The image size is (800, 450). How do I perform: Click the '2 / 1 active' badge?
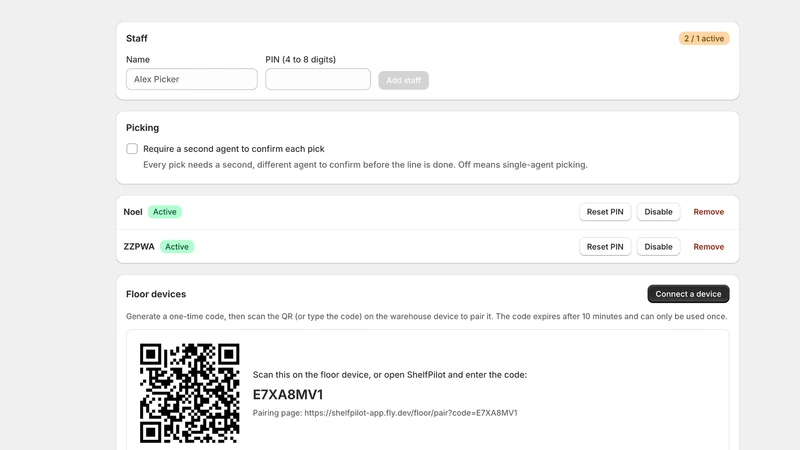pyautogui.click(x=704, y=38)
